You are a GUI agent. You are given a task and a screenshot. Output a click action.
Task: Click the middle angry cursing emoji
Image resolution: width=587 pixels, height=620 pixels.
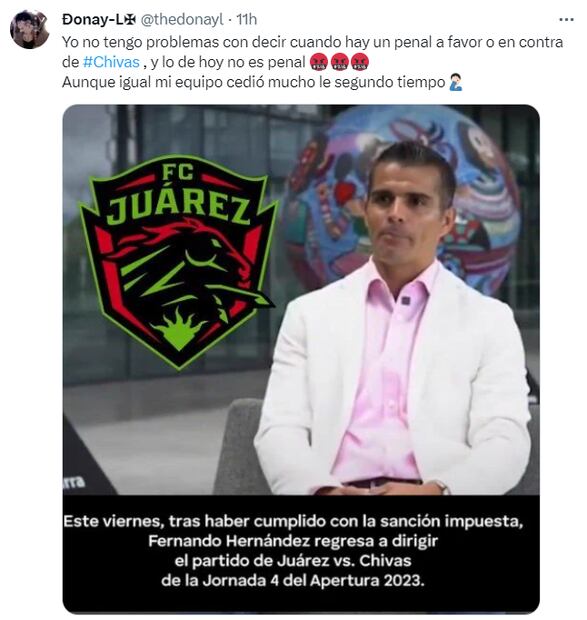point(339,62)
